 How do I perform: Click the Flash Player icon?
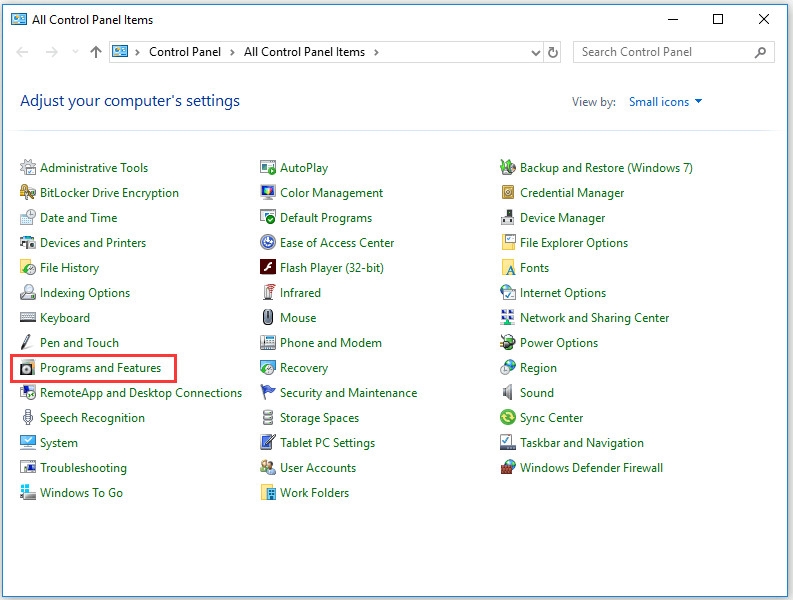268,267
